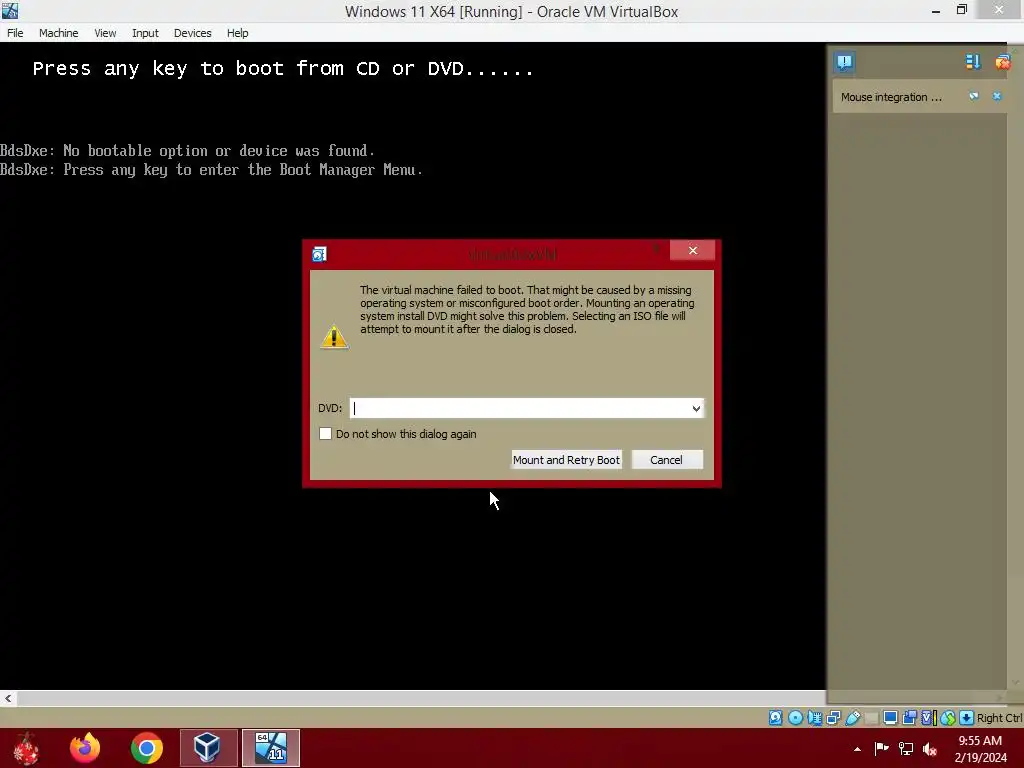The height and width of the screenshot is (768, 1024).
Task: Open the Devices menu
Action: tap(192, 33)
